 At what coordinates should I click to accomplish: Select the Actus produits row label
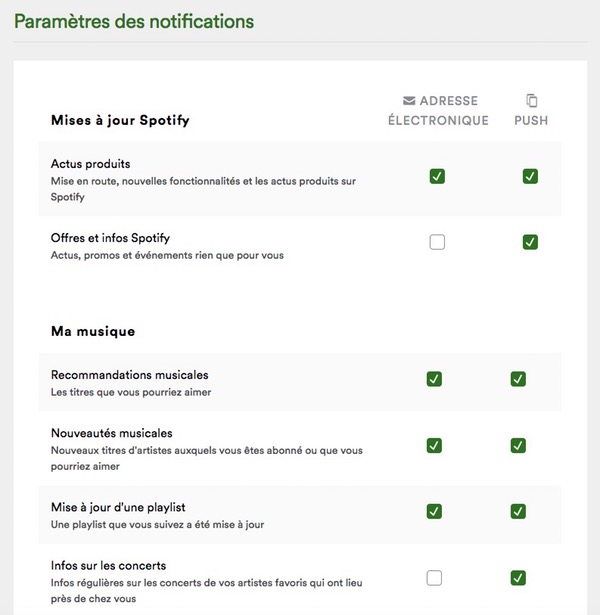pyautogui.click(x=91, y=163)
